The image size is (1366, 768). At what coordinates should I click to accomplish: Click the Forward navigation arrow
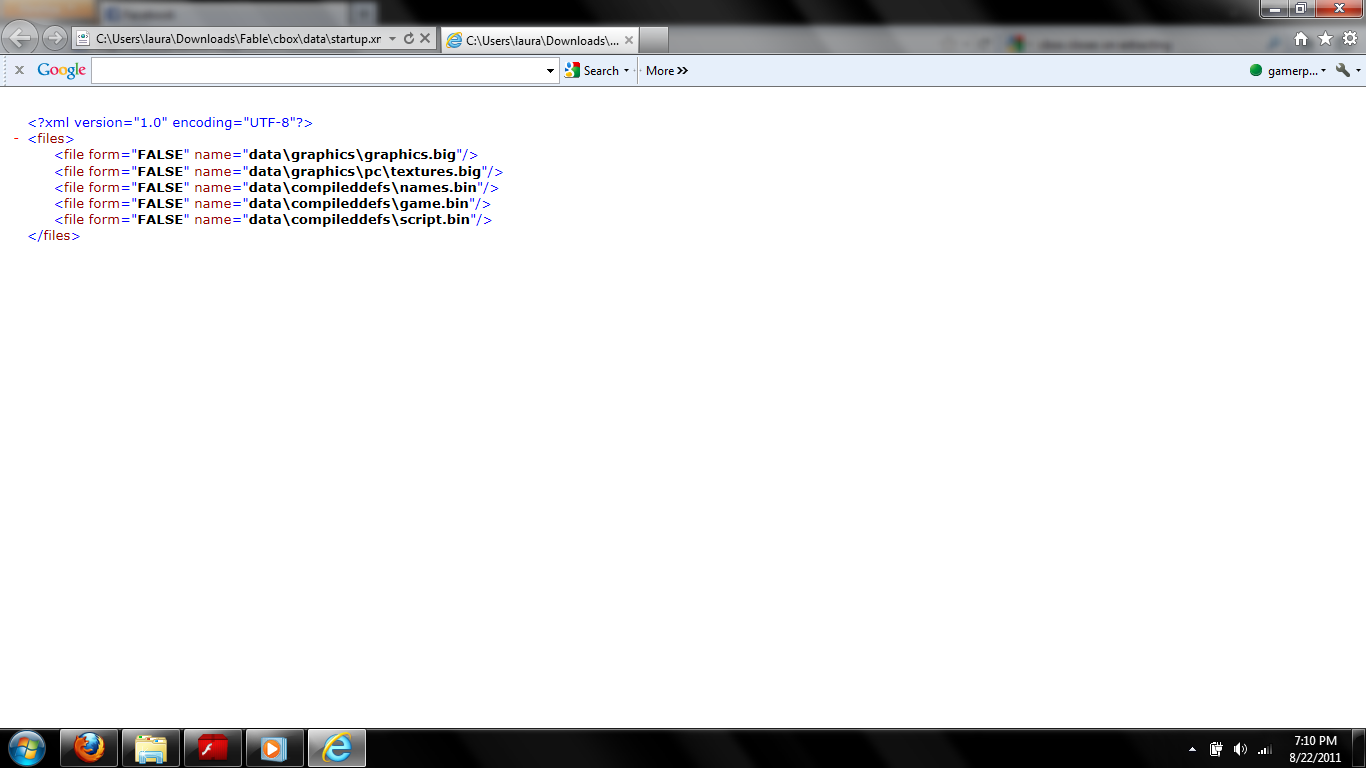coord(54,39)
